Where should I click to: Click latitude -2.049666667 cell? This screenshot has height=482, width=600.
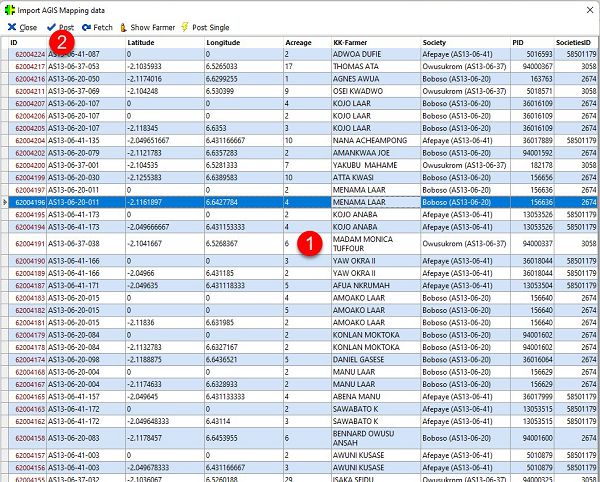(165, 227)
